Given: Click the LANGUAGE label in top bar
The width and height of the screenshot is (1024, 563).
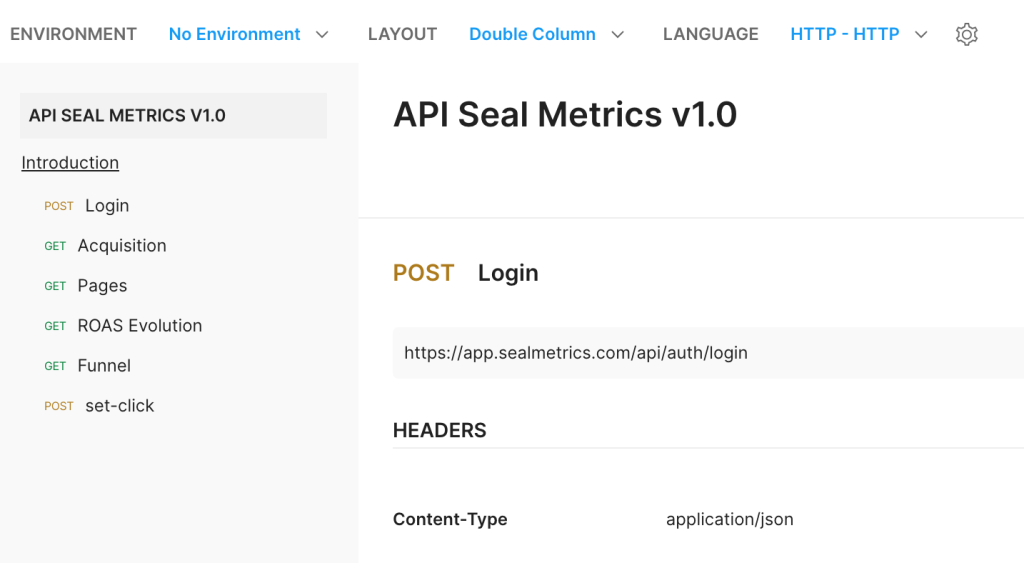Looking at the screenshot, I should coord(710,34).
